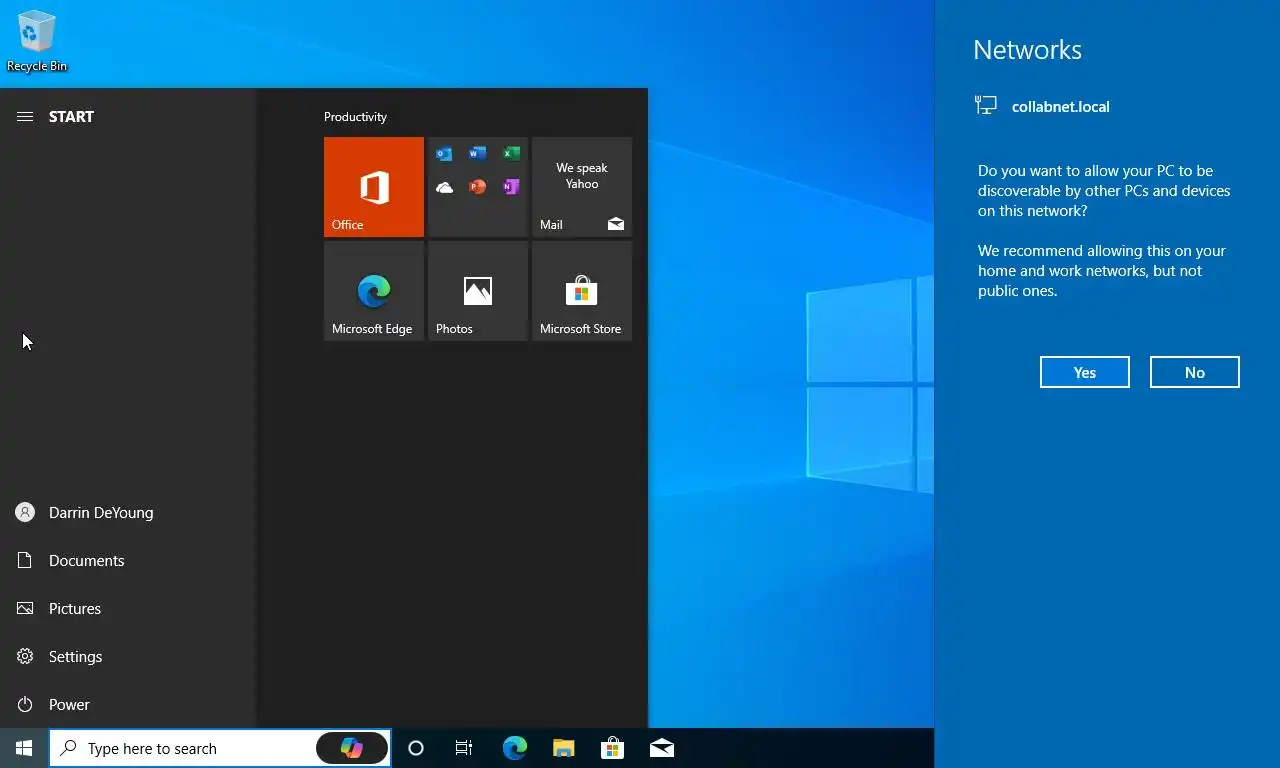
Task: Open Pictures from Start menu
Action: [128, 609]
